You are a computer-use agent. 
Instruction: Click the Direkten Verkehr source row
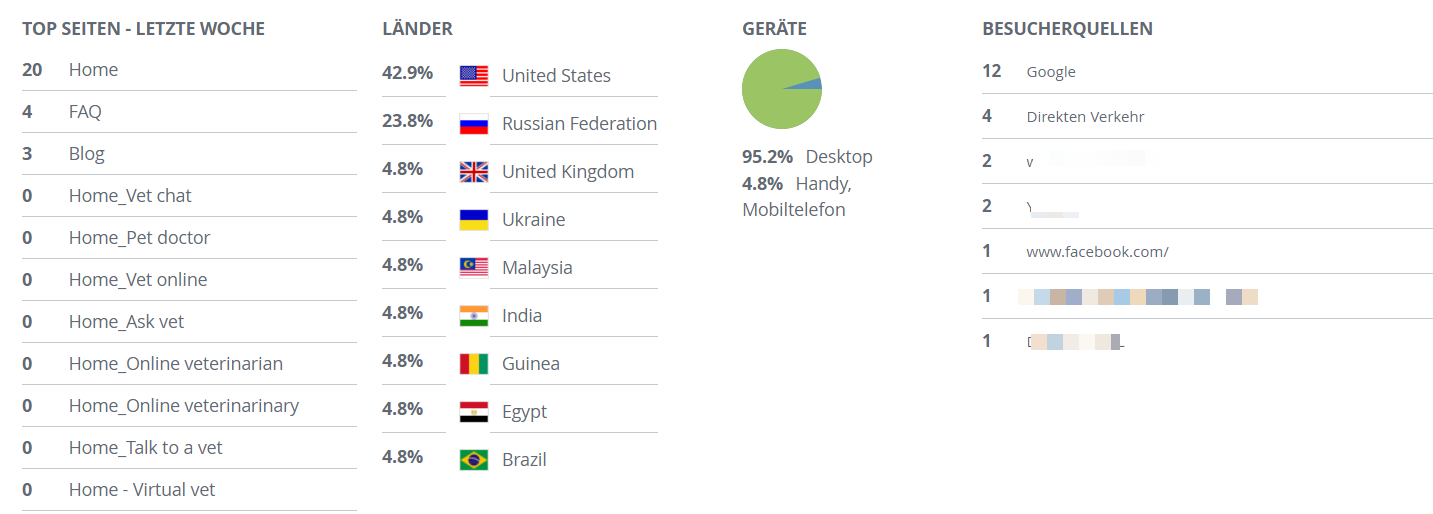1207,117
